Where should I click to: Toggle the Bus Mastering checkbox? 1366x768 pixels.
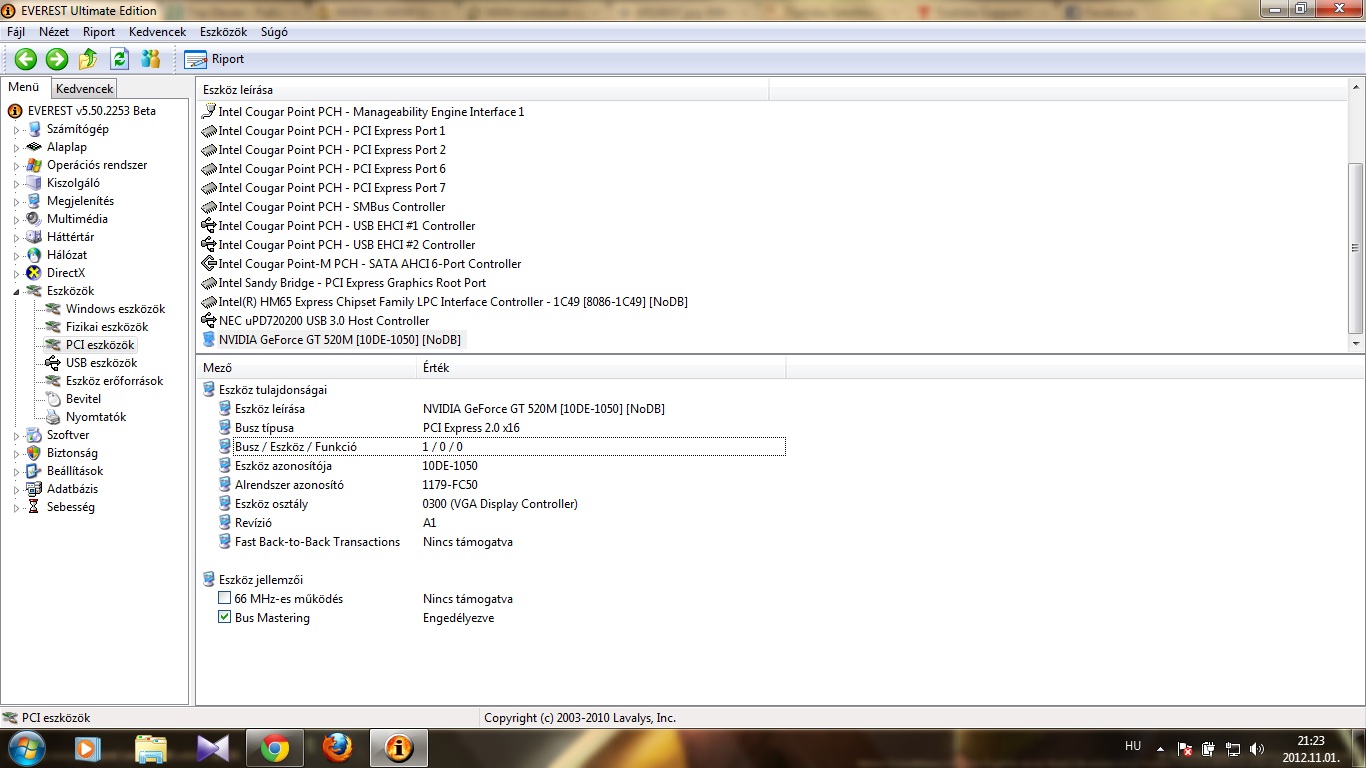tap(224, 618)
